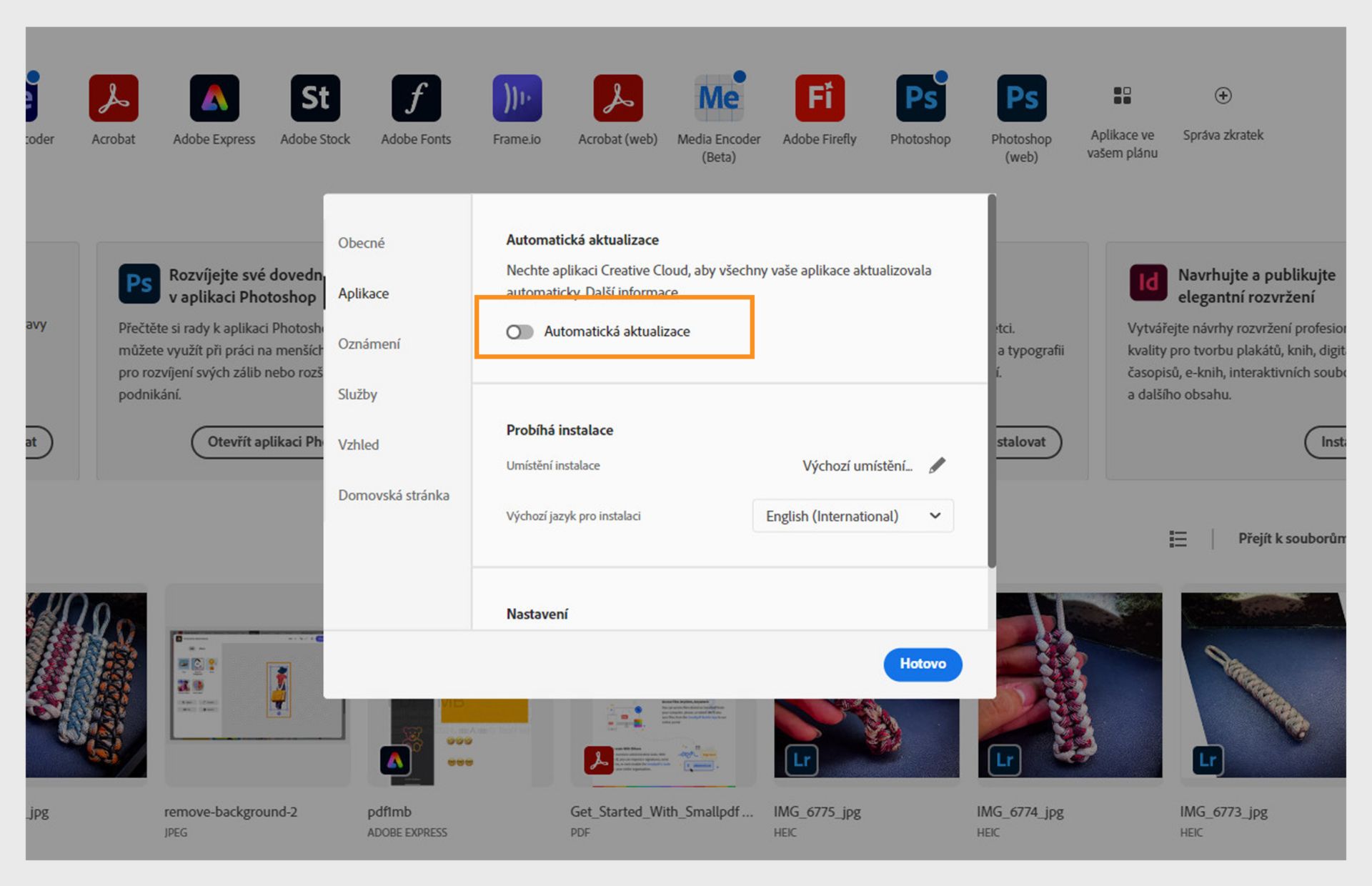Click the Aplikace ve vašem plánu grid icon
1372x886 pixels.
click(x=1122, y=96)
